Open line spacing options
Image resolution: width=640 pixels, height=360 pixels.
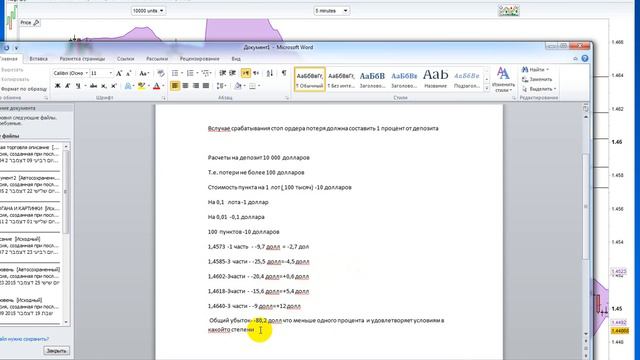(221, 86)
